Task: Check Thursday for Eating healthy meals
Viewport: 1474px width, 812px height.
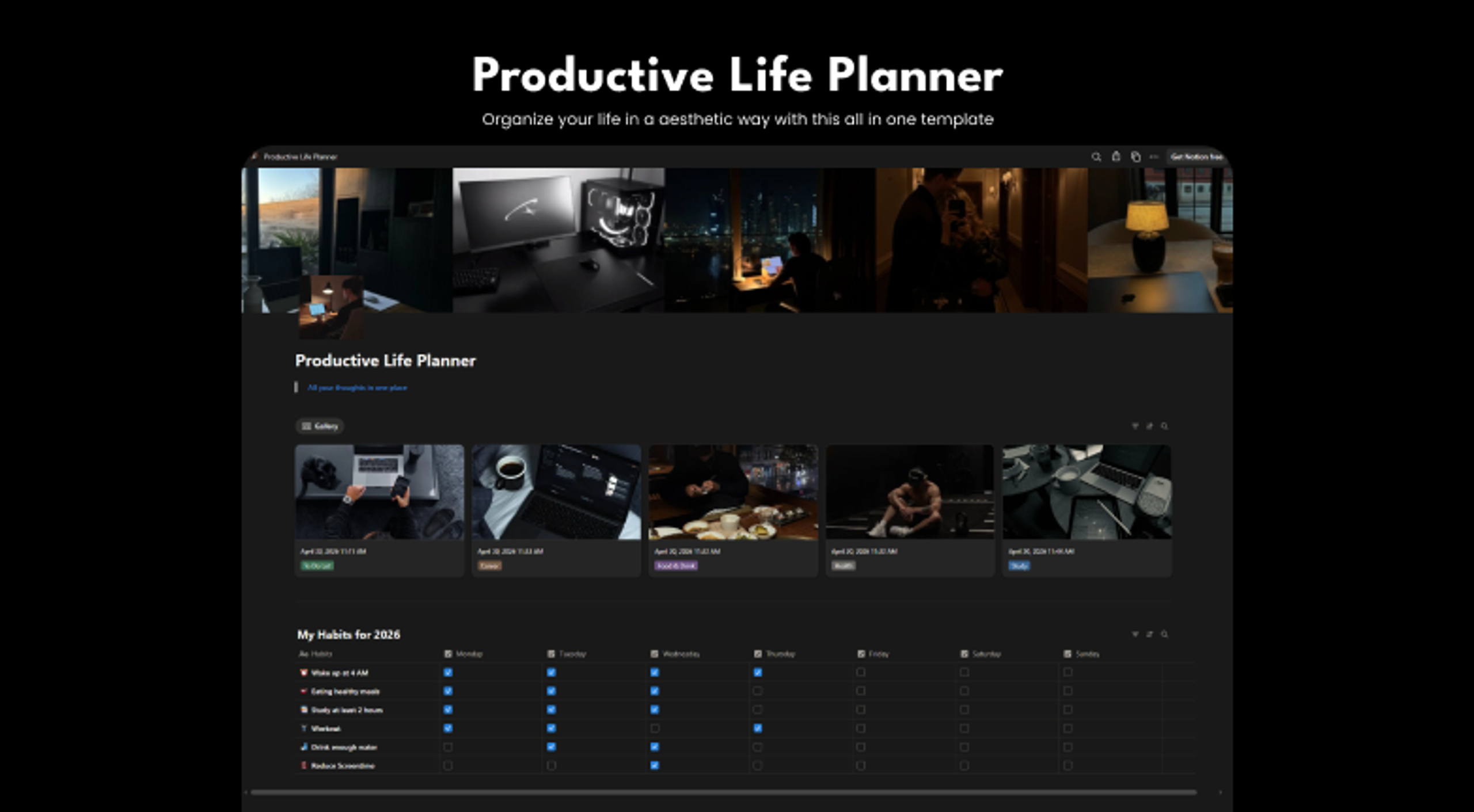Action: point(758,691)
